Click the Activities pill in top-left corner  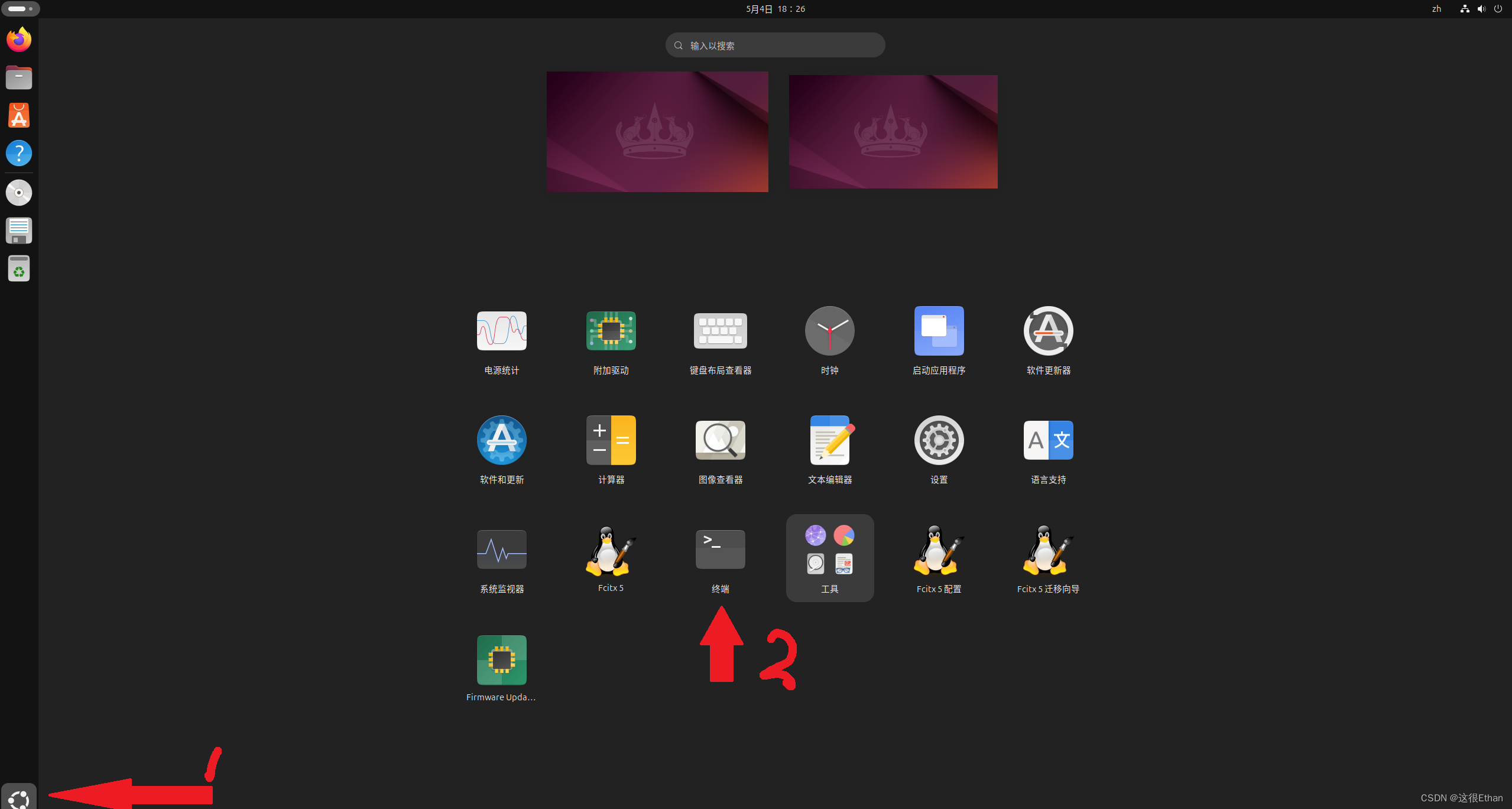(x=20, y=9)
